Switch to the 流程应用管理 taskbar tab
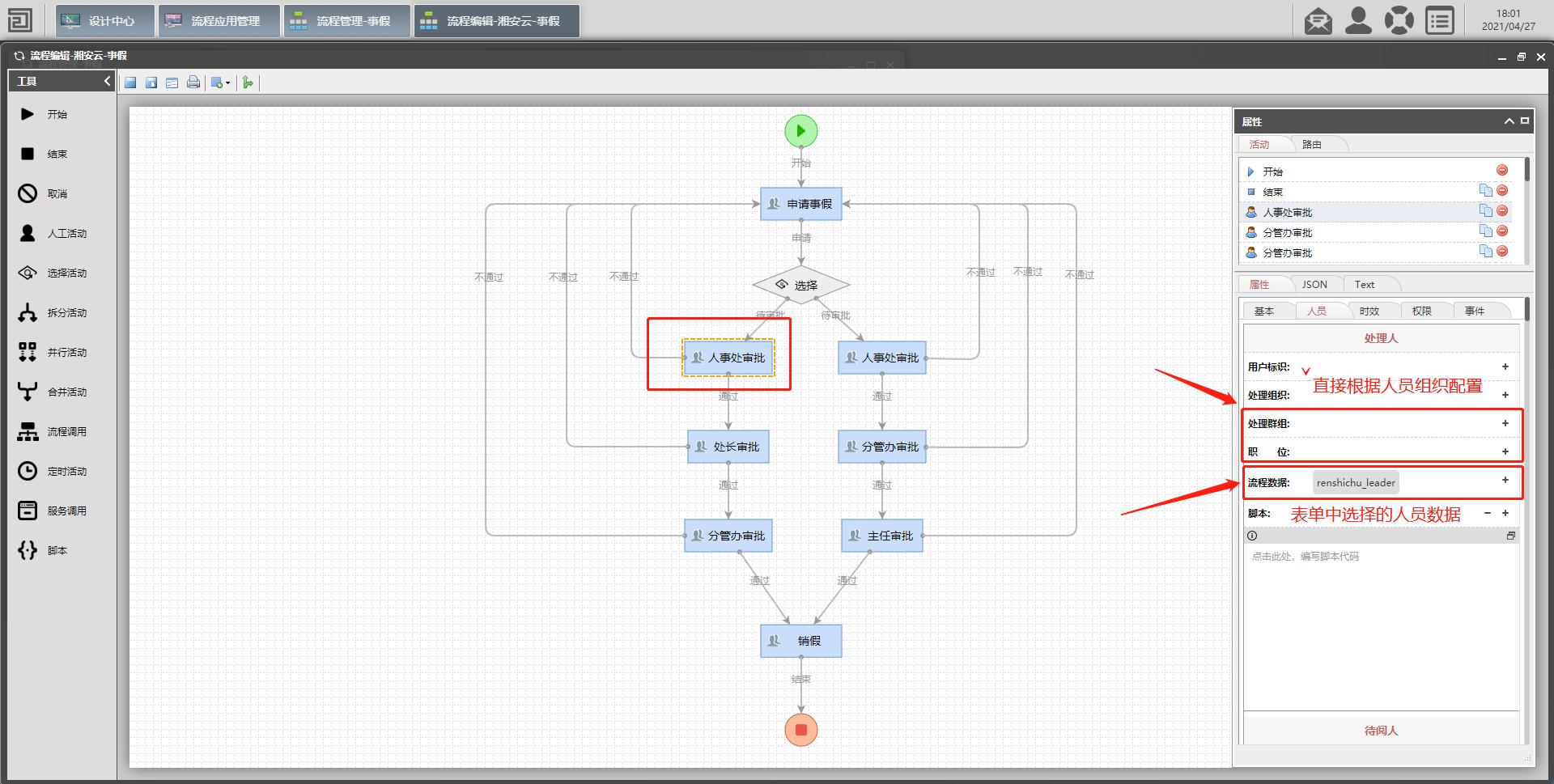The width and height of the screenshot is (1554, 784). (219, 21)
